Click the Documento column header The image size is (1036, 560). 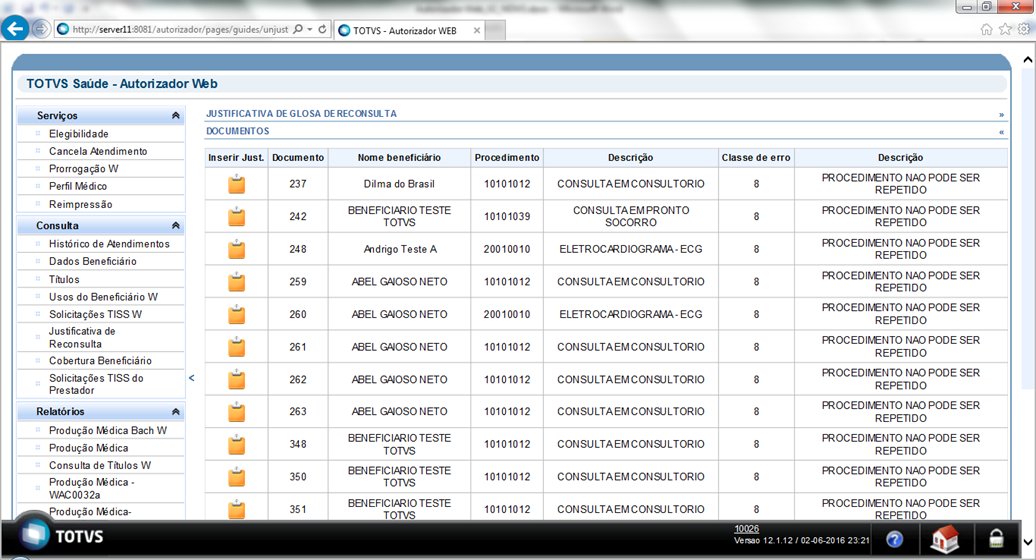click(298, 158)
